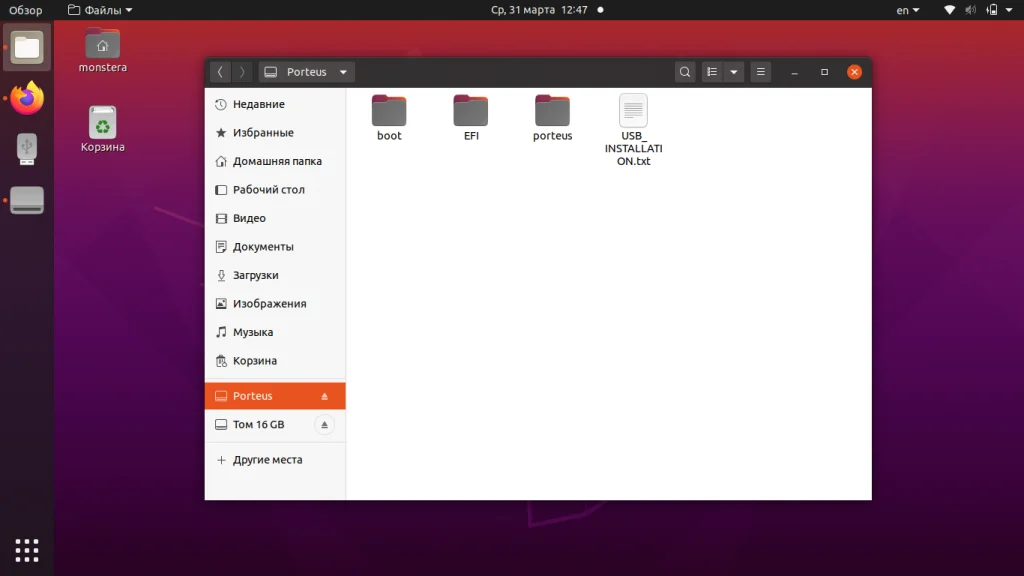This screenshot has height=576, width=1024.
Task: Click the back navigation arrow
Action: [220, 71]
